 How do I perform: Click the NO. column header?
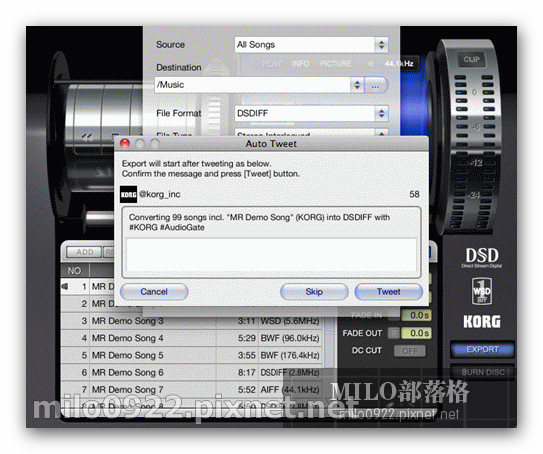(75, 270)
